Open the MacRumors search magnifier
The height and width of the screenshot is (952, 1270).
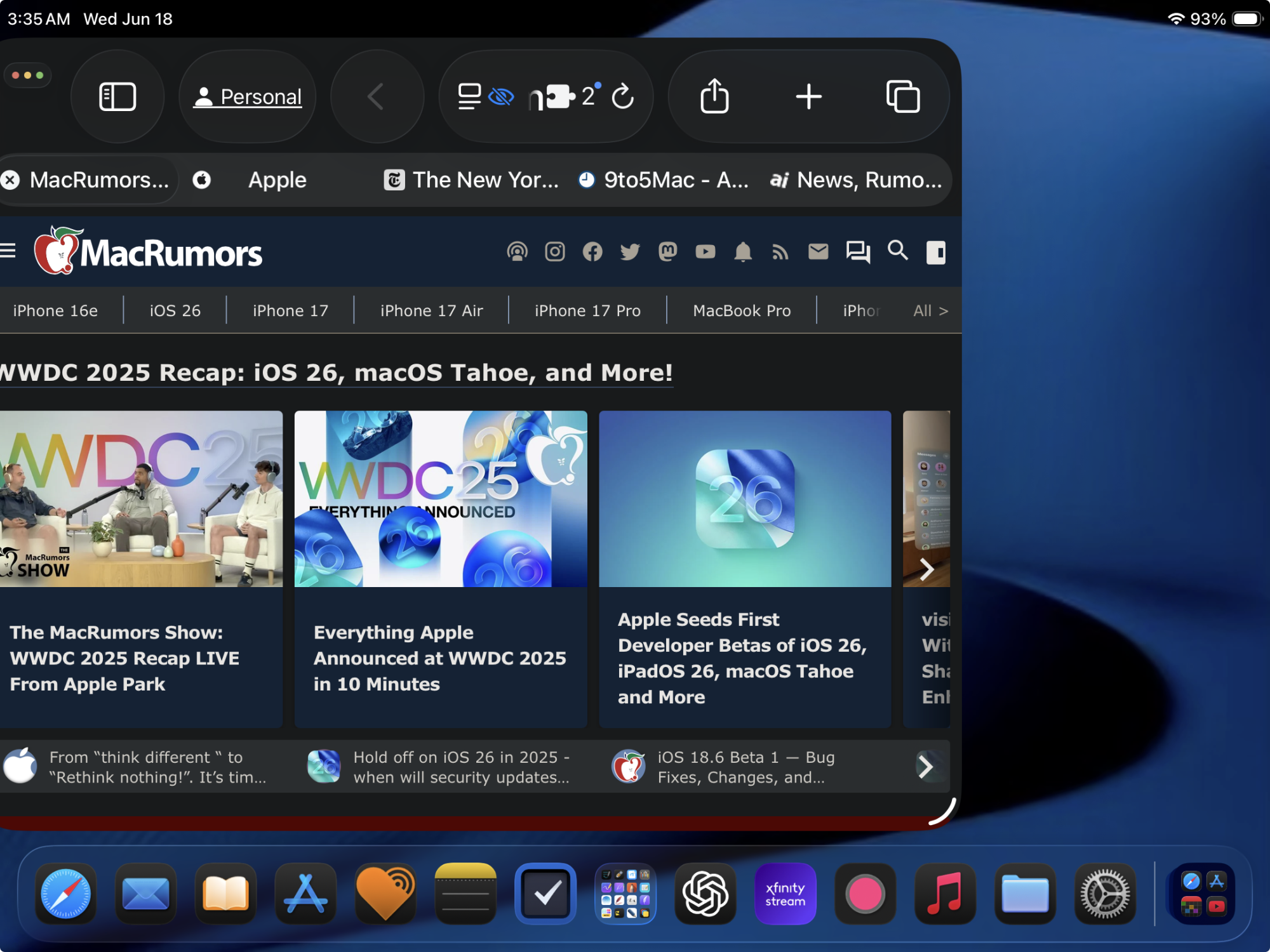coord(897,251)
